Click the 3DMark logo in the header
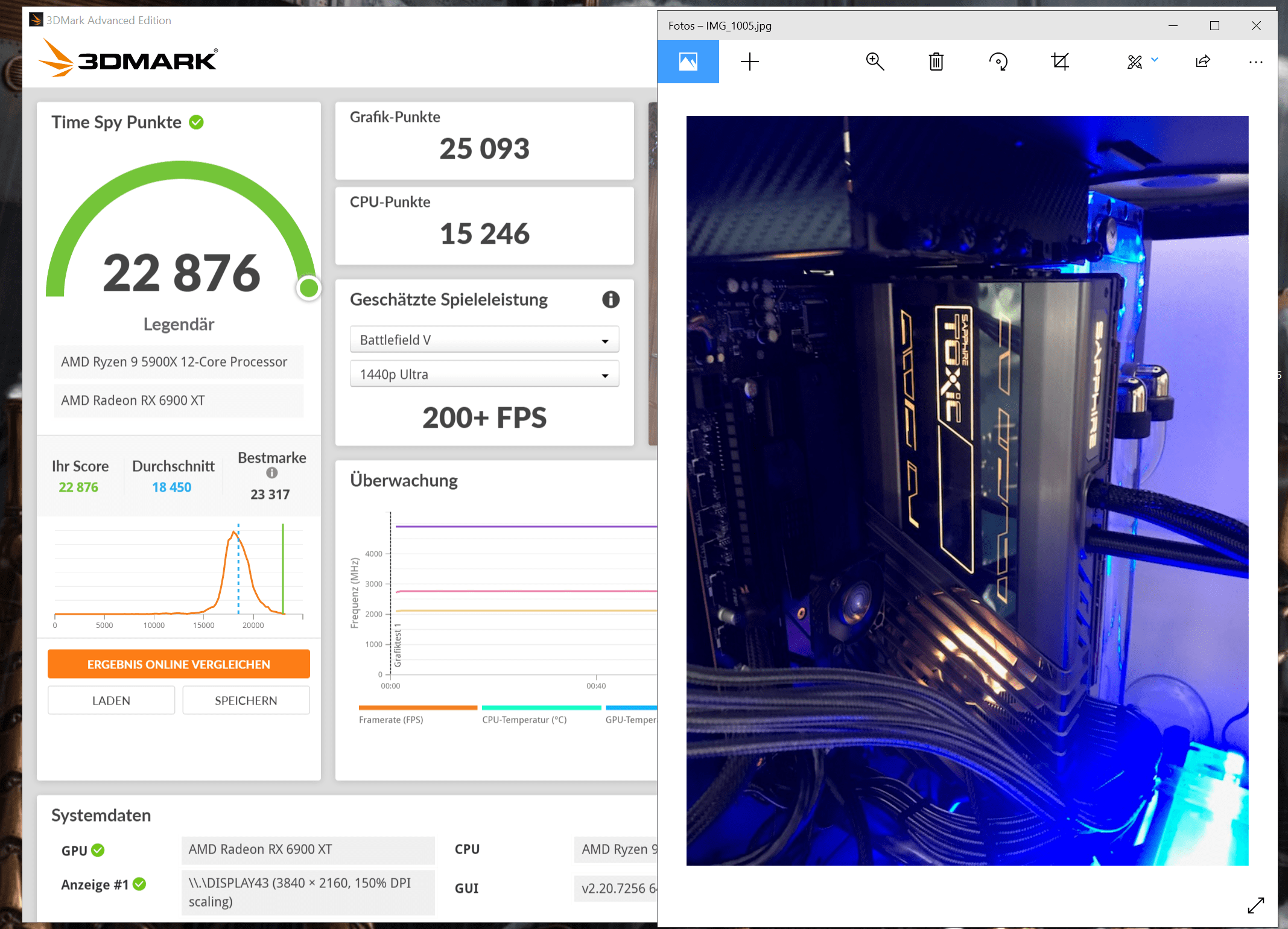 pyautogui.click(x=128, y=58)
